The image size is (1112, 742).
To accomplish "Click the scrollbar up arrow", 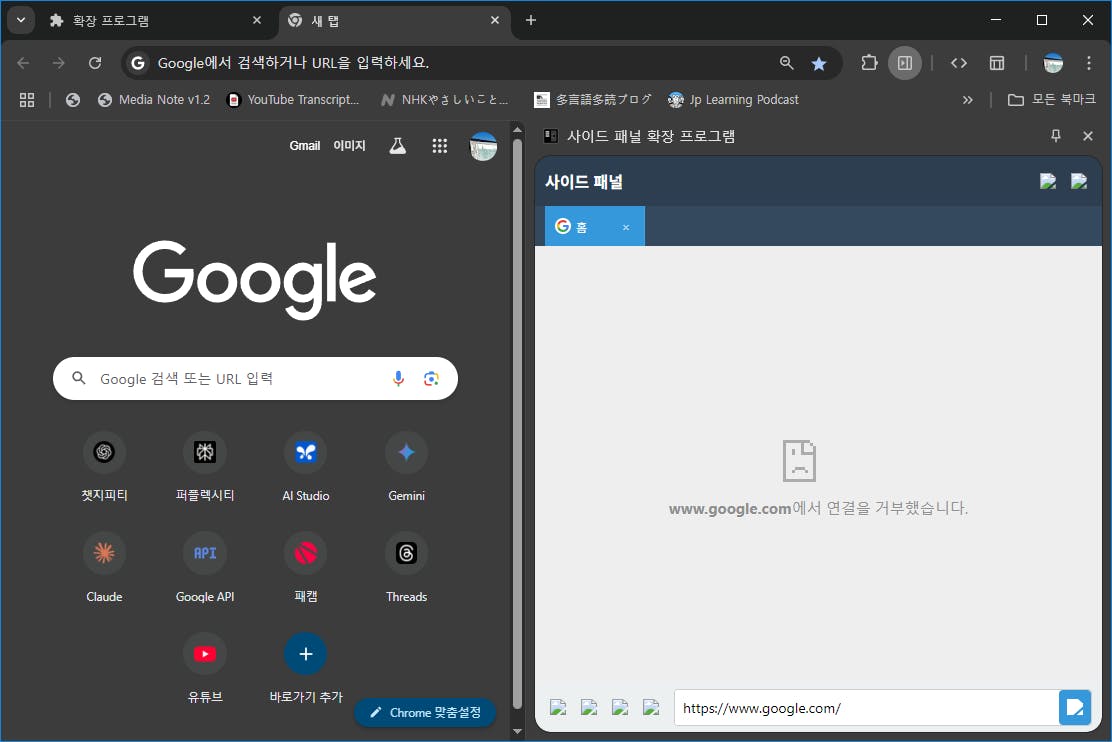I will [517, 130].
